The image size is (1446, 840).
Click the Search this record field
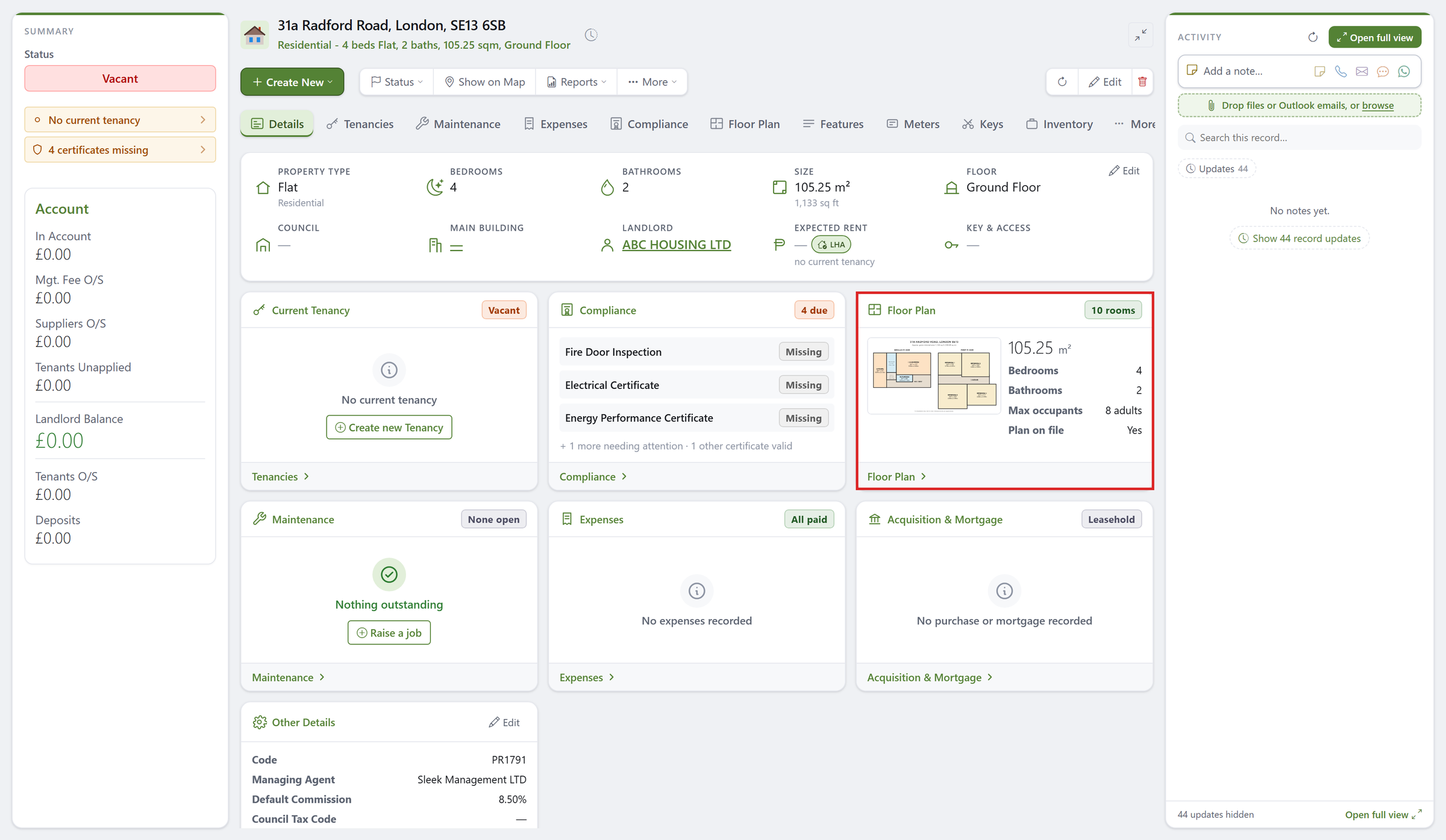coord(1300,138)
